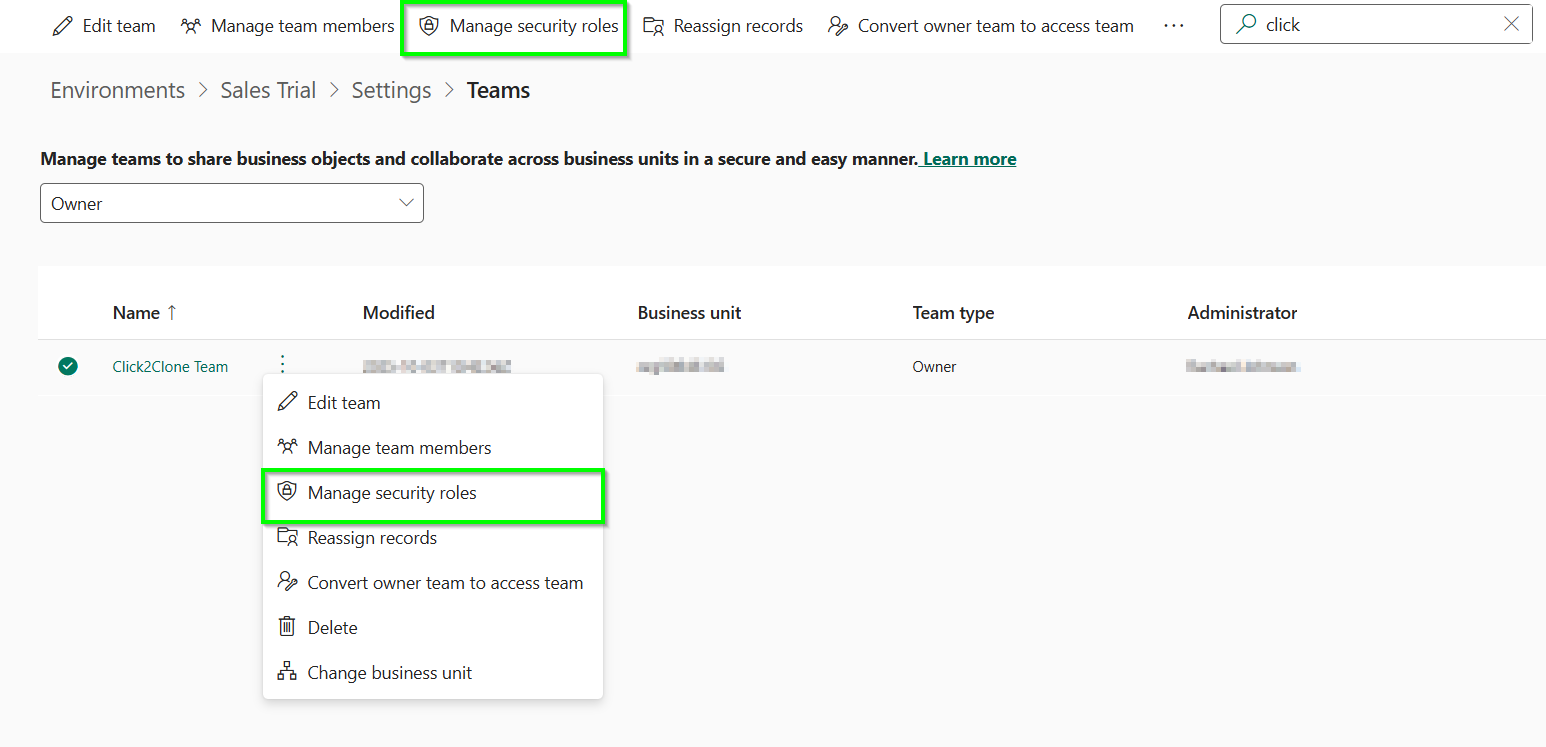Click the Edit team pencil icon in toolbar
The width and height of the screenshot is (1546, 747).
[x=64, y=26]
